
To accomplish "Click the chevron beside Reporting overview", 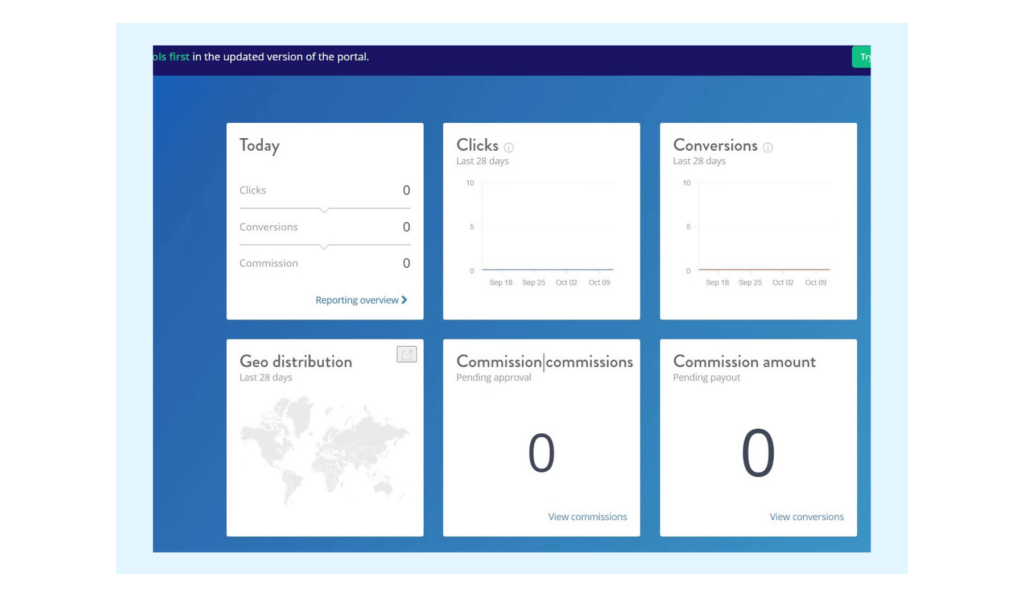I will (404, 300).
